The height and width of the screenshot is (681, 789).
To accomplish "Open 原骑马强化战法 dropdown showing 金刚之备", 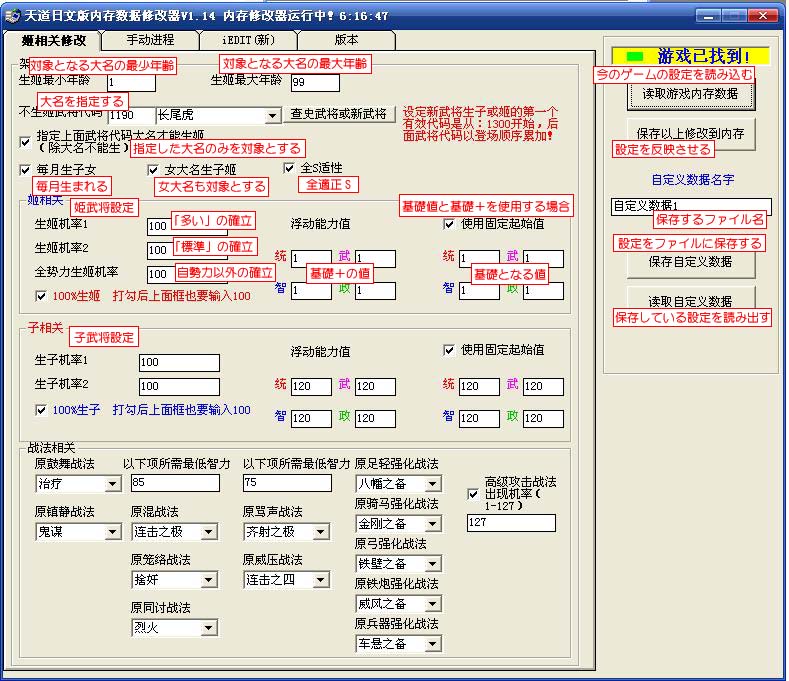I will [x=432, y=524].
